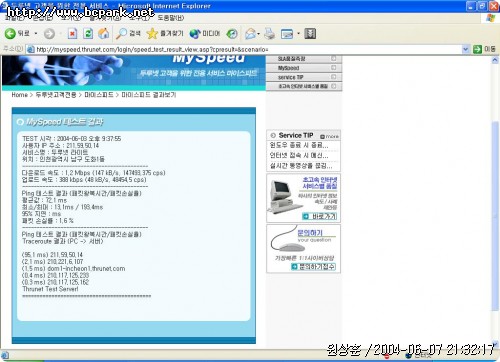Click the 바로가기 shortcut button

click(319, 216)
